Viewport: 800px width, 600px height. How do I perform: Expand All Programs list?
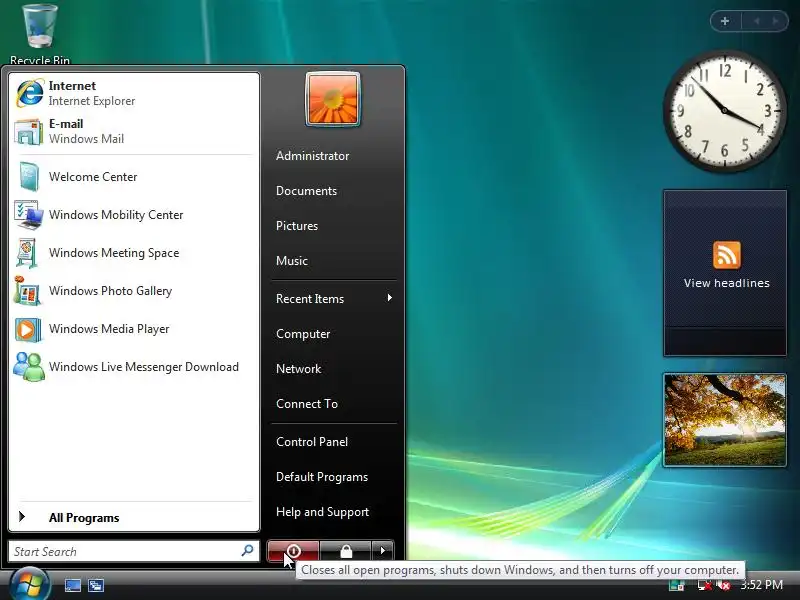(135, 517)
